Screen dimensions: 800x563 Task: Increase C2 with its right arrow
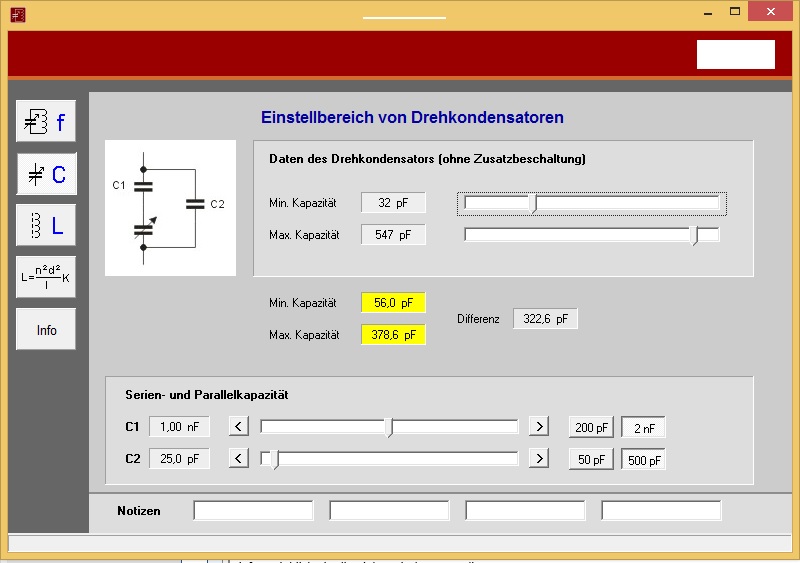click(x=539, y=459)
